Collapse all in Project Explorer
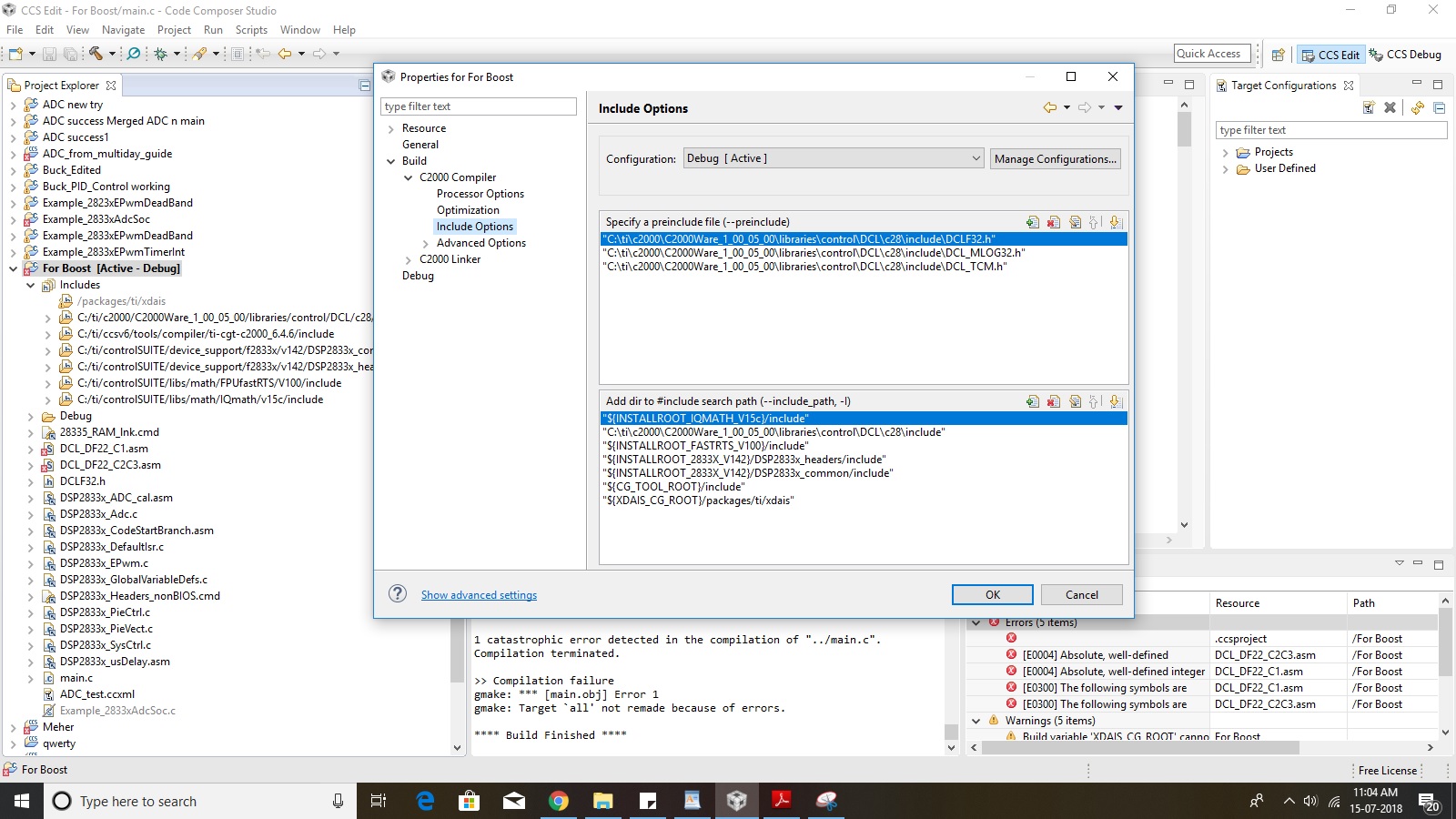Screen dimensions: 1456x819 [365, 86]
